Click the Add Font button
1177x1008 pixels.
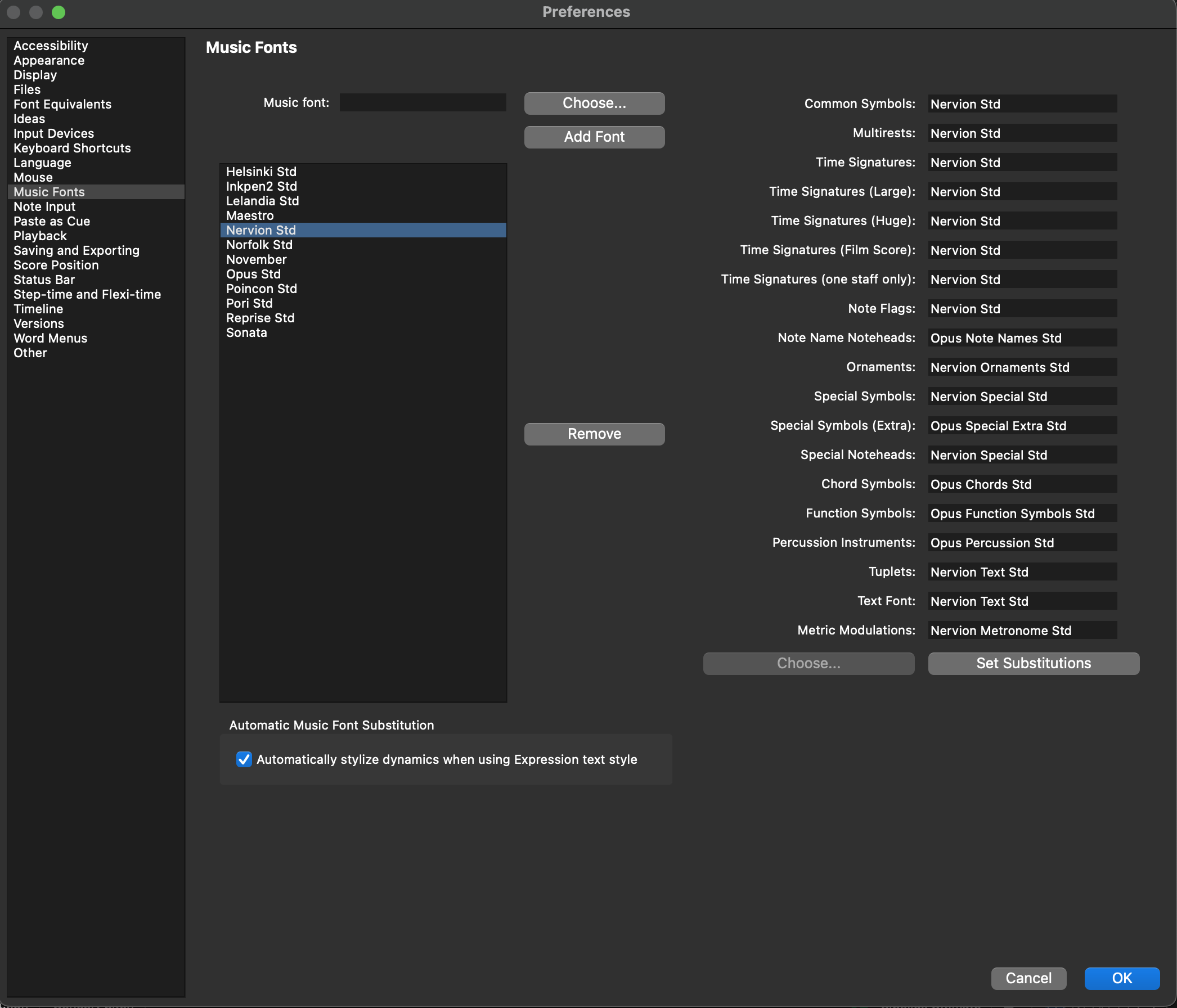(x=594, y=137)
